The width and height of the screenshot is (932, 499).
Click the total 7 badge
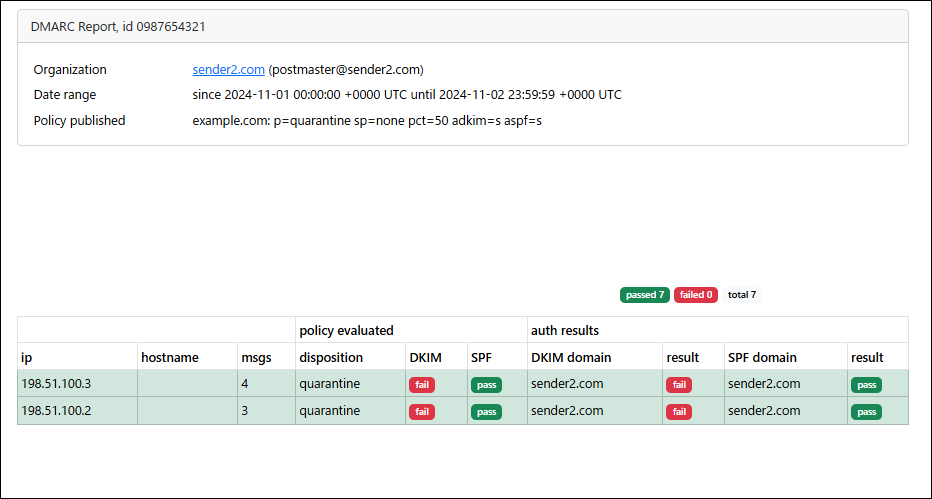coord(742,295)
